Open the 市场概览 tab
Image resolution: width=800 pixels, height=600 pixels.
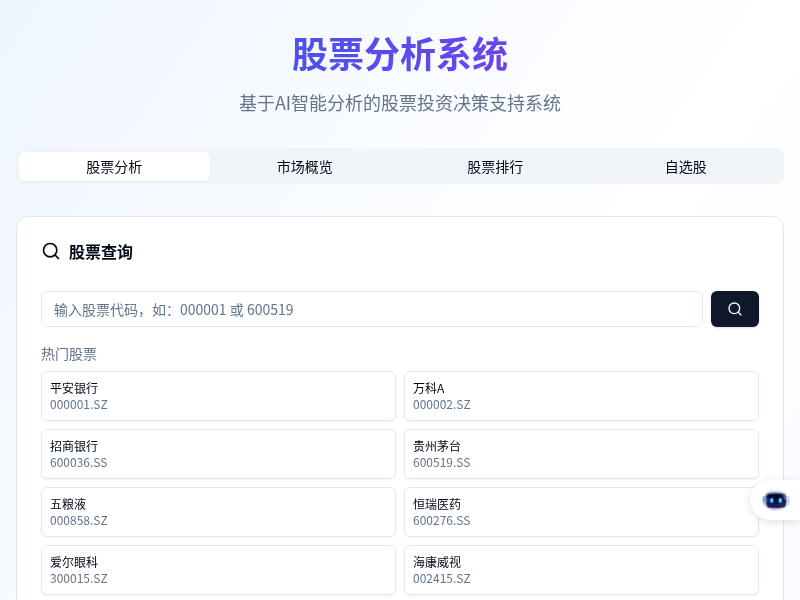point(305,167)
